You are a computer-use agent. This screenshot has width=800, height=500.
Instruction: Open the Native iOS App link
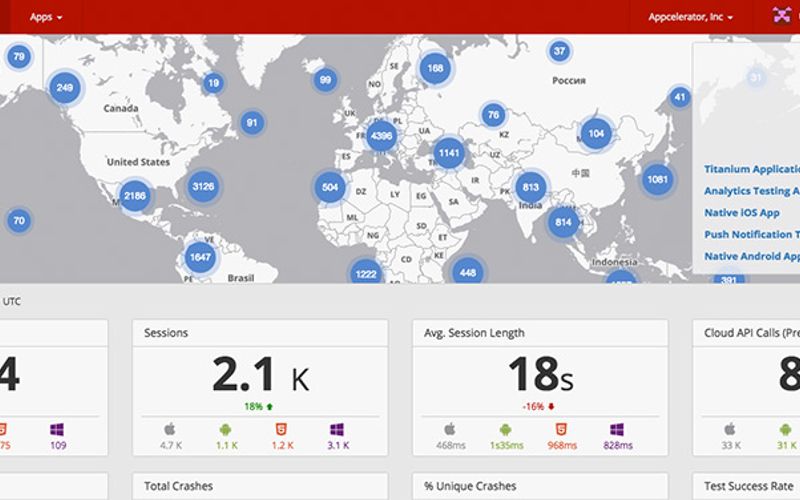tap(741, 213)
